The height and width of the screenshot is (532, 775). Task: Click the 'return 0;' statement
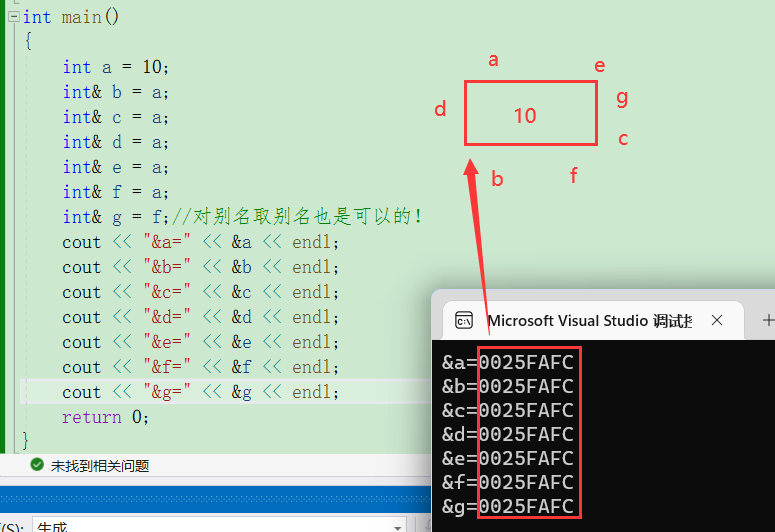point(105,417)
